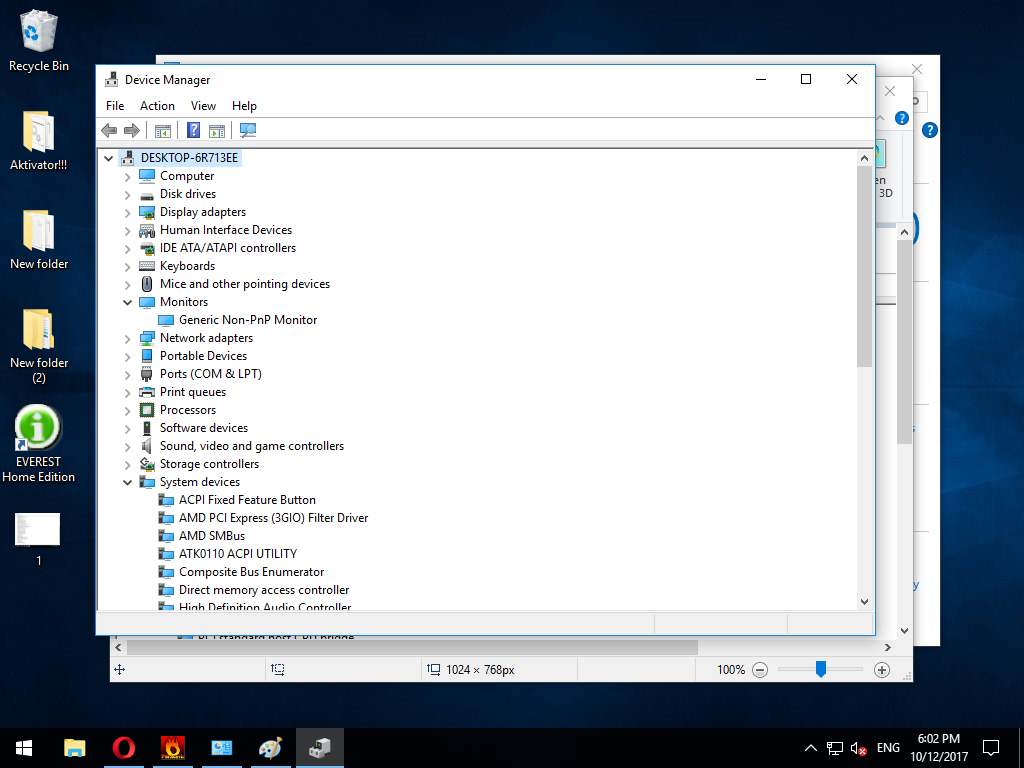
Task: Click Scan for hardware changes icon
Action: [248, 130]
